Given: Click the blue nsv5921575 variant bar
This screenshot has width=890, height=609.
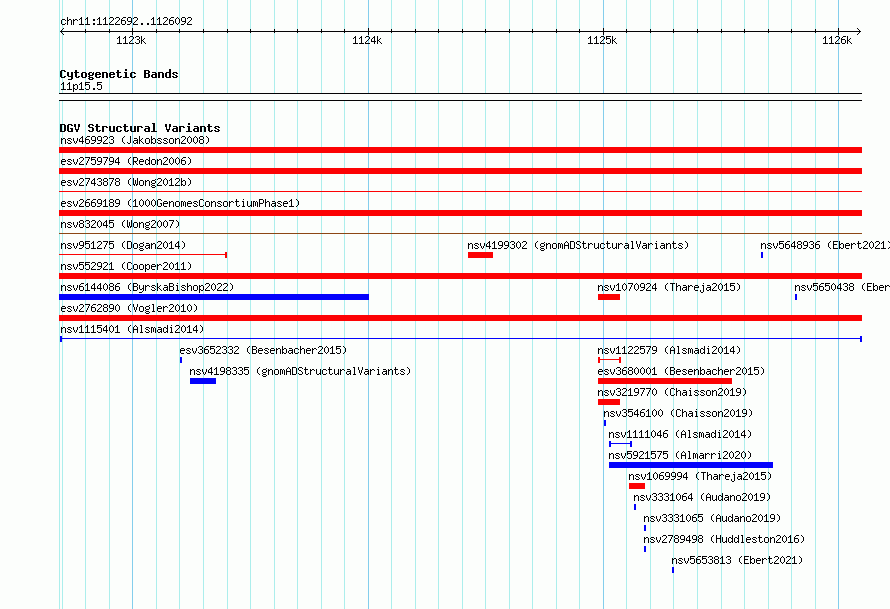Looking at the screenshot, I should click(x=691, y=465).
